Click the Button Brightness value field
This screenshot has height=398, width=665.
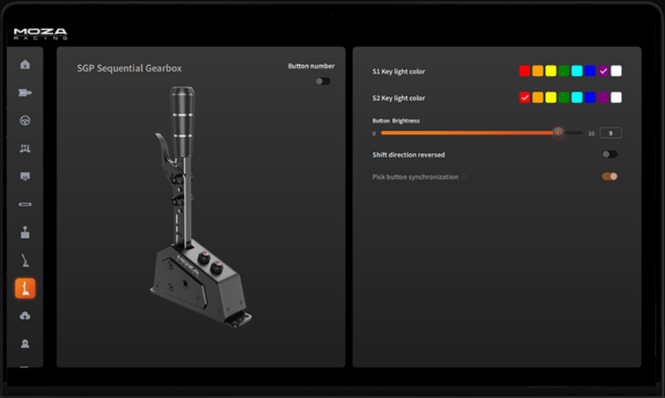pos(611,133)
